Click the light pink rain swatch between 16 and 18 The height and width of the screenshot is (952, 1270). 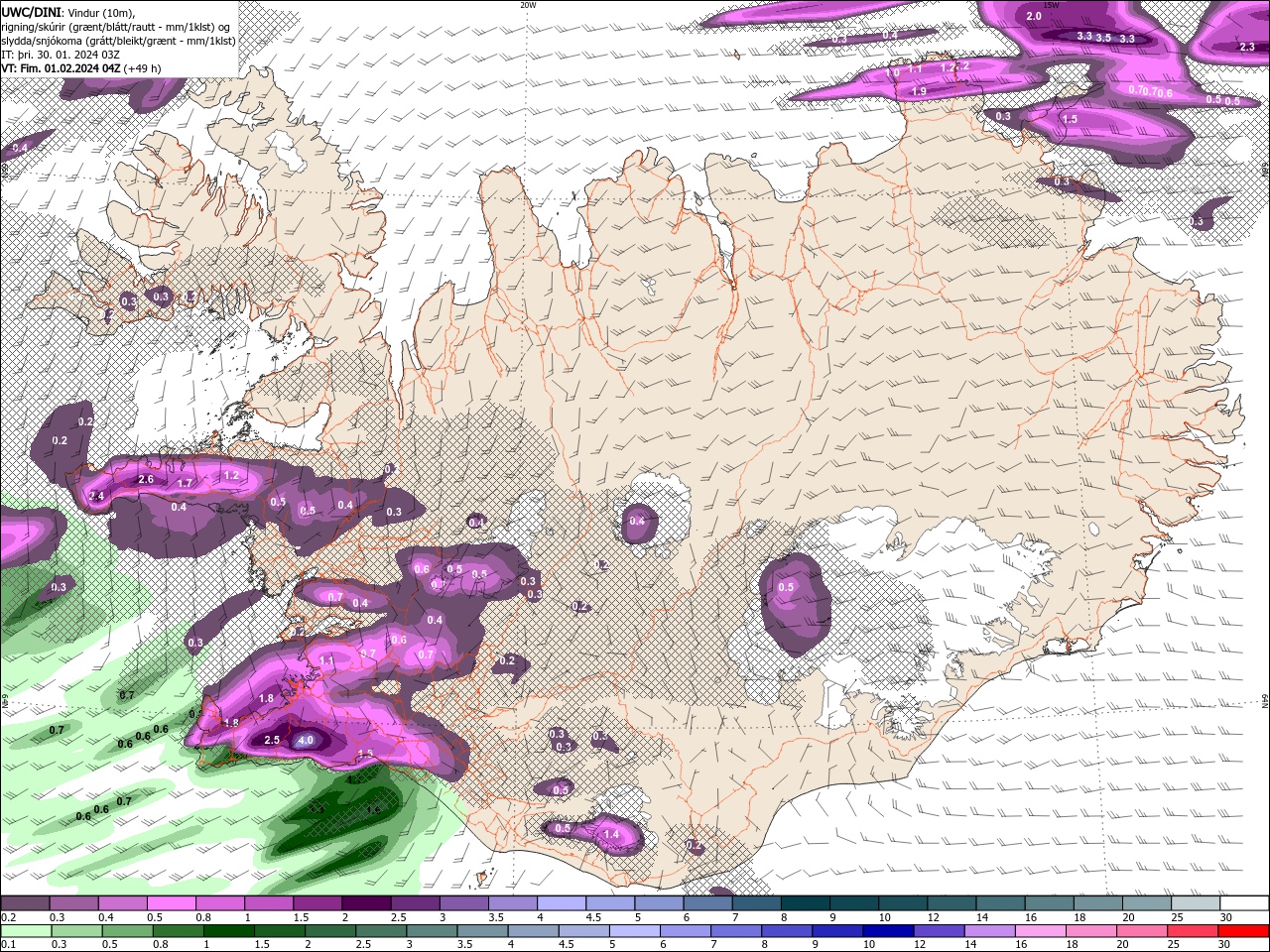coord(1042,931)
